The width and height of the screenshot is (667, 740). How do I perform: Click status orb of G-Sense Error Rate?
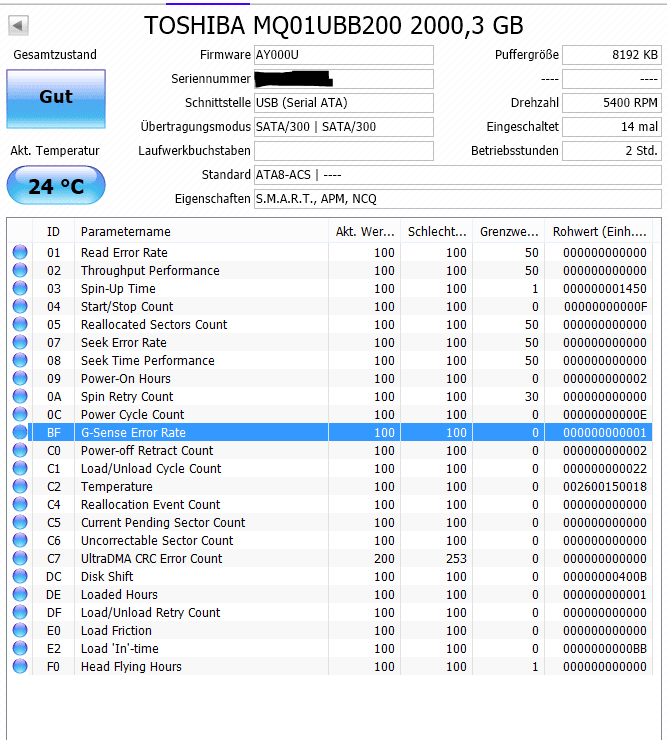point(20,432)
